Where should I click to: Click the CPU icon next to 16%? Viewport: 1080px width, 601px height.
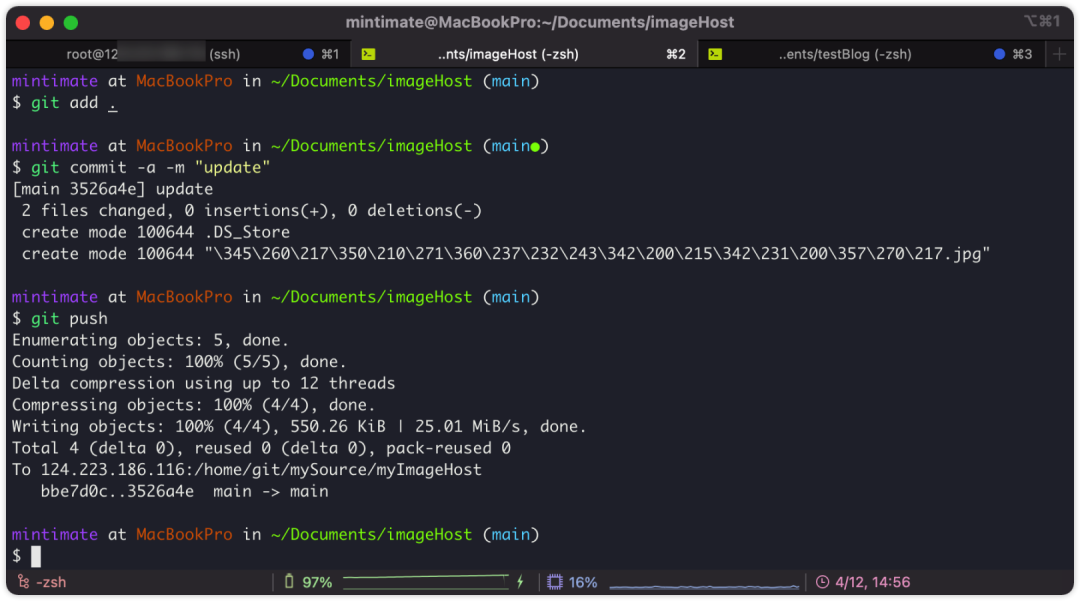pos(553,581)
